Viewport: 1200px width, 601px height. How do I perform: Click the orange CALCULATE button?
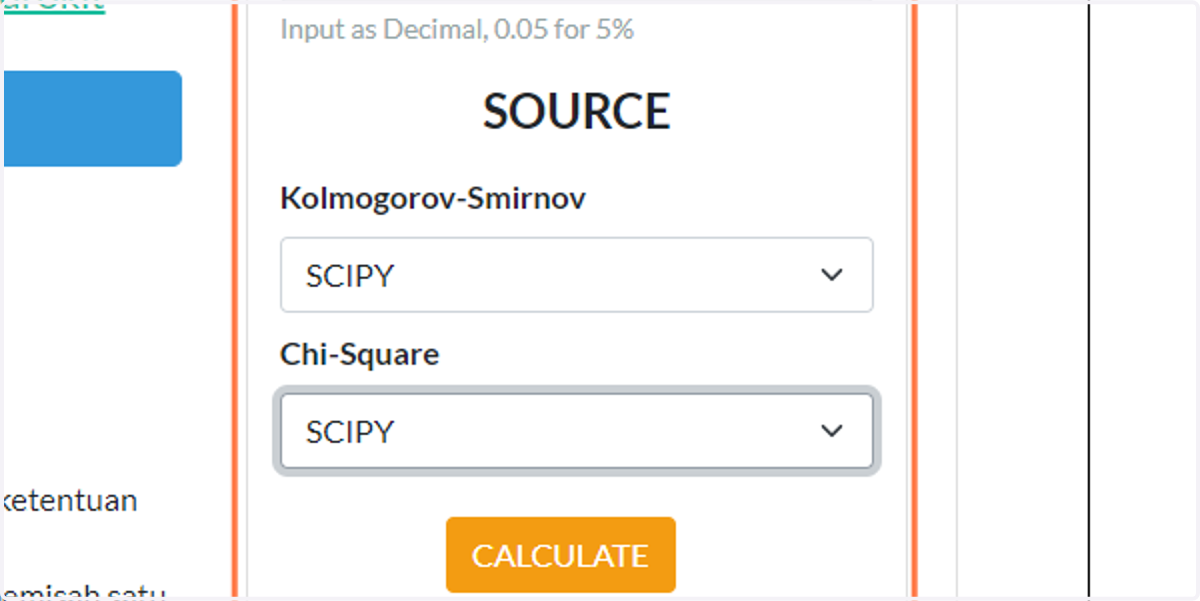coord(561,555)
